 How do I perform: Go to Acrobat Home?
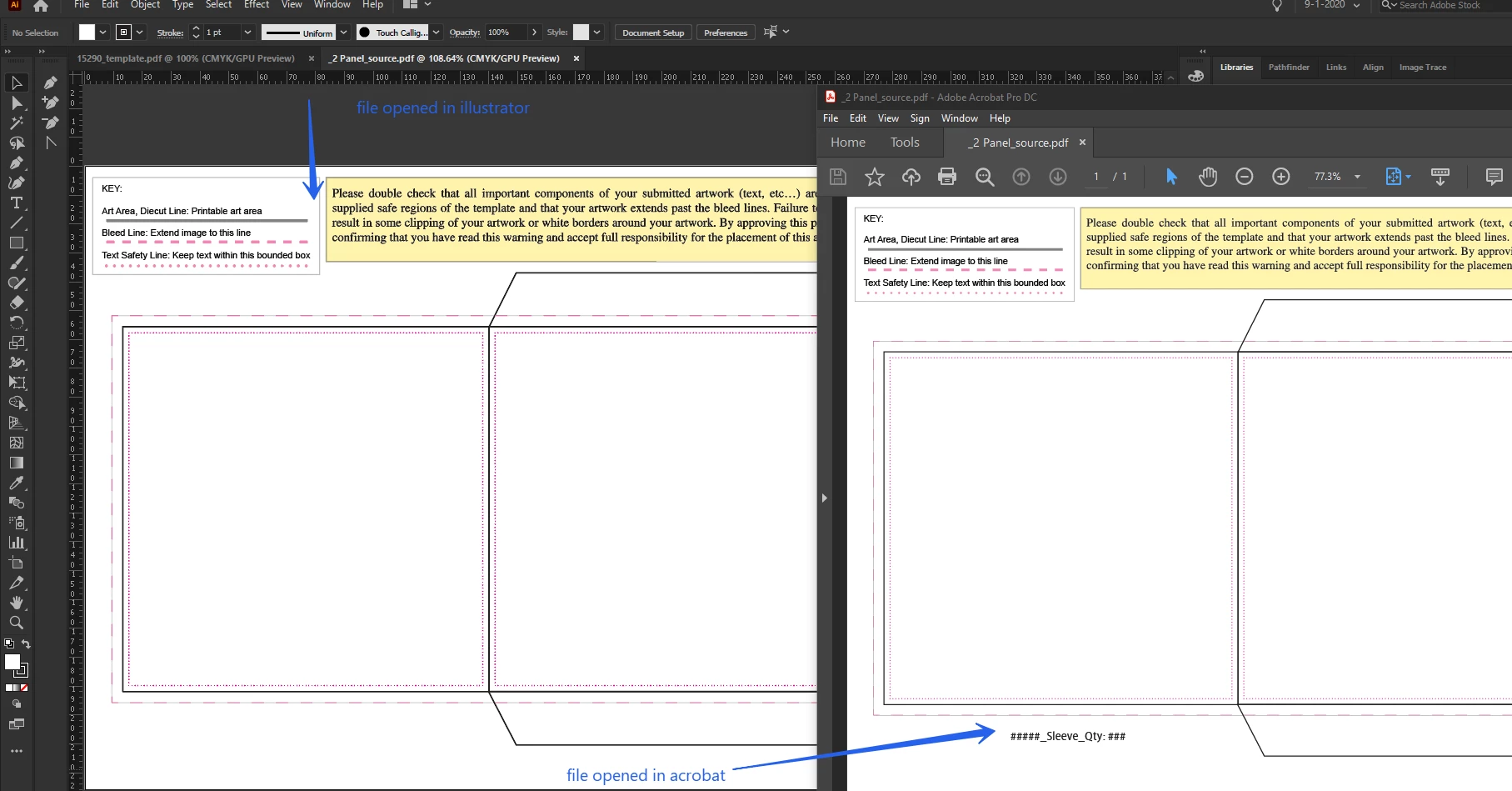(848, 143)
